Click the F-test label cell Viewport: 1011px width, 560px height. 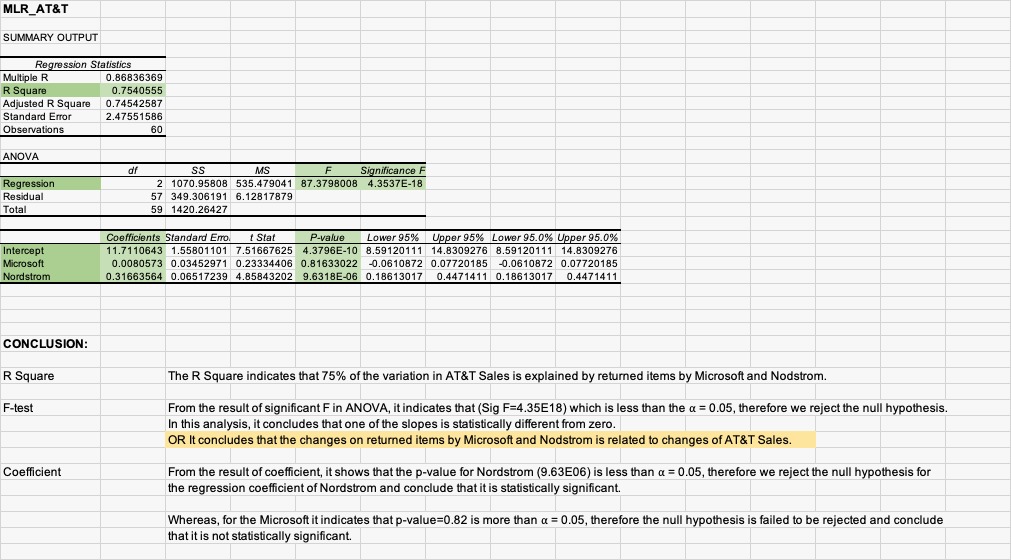[x=50, y=408]
